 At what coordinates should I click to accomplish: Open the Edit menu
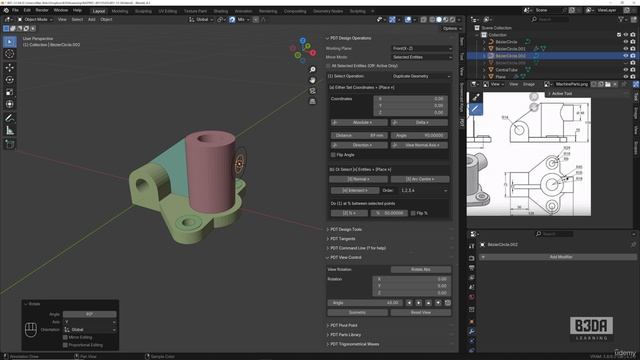click(x=27, y=10)
